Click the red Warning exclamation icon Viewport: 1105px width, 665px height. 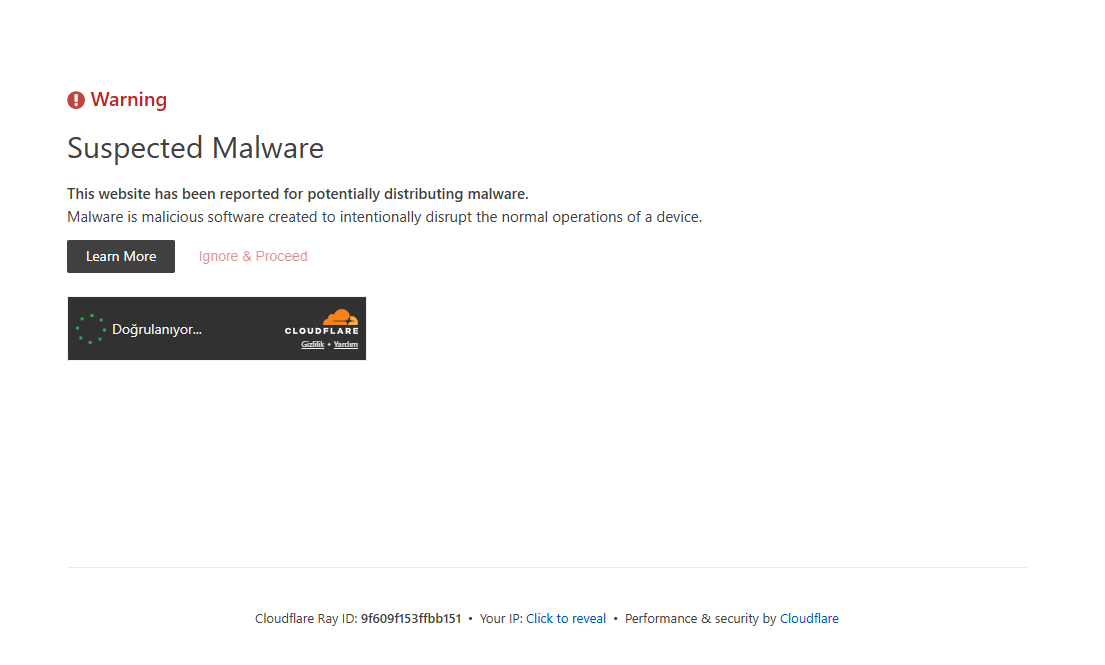tap(76, 100)
